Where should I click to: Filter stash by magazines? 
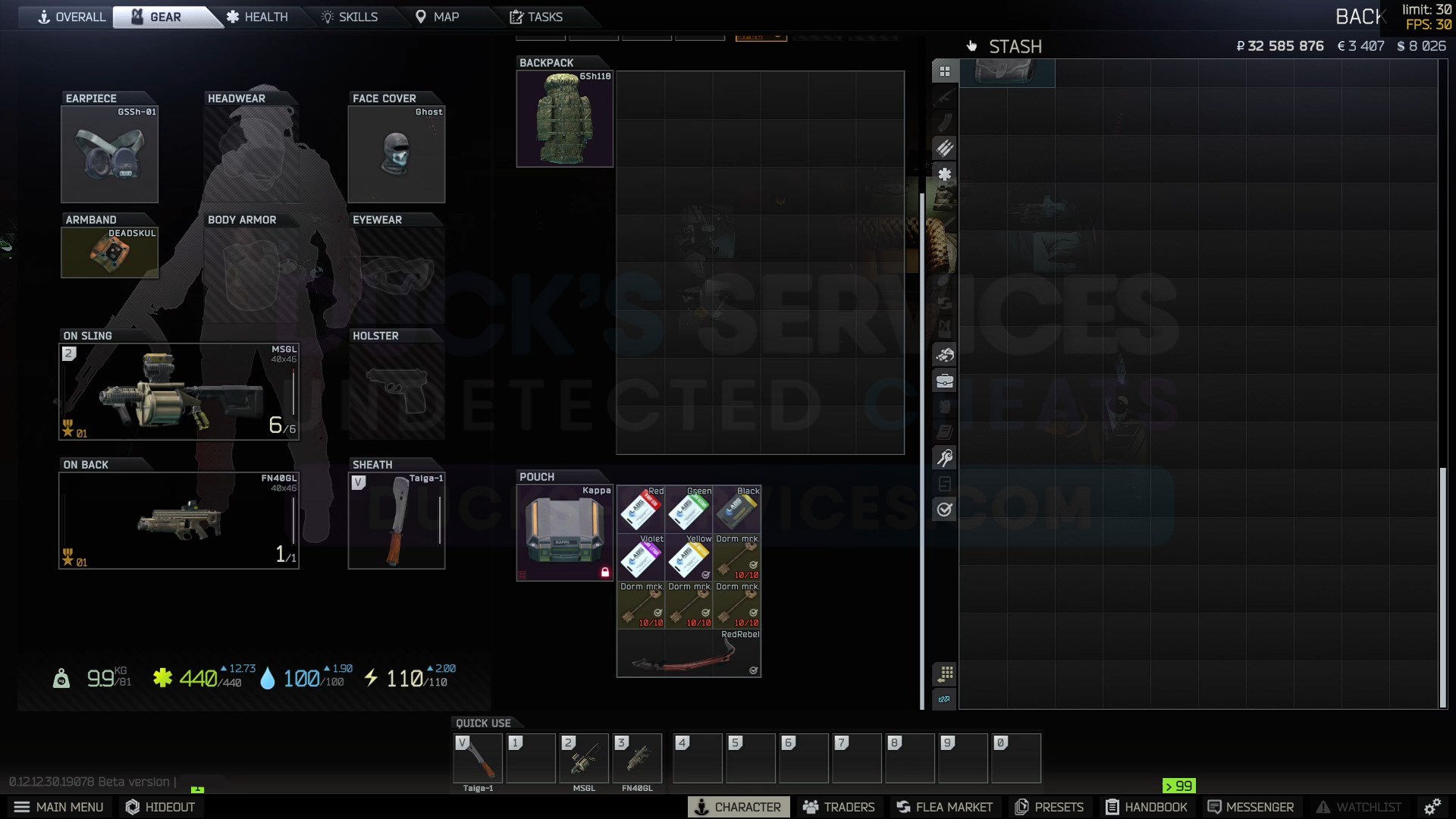click(945, 123)
